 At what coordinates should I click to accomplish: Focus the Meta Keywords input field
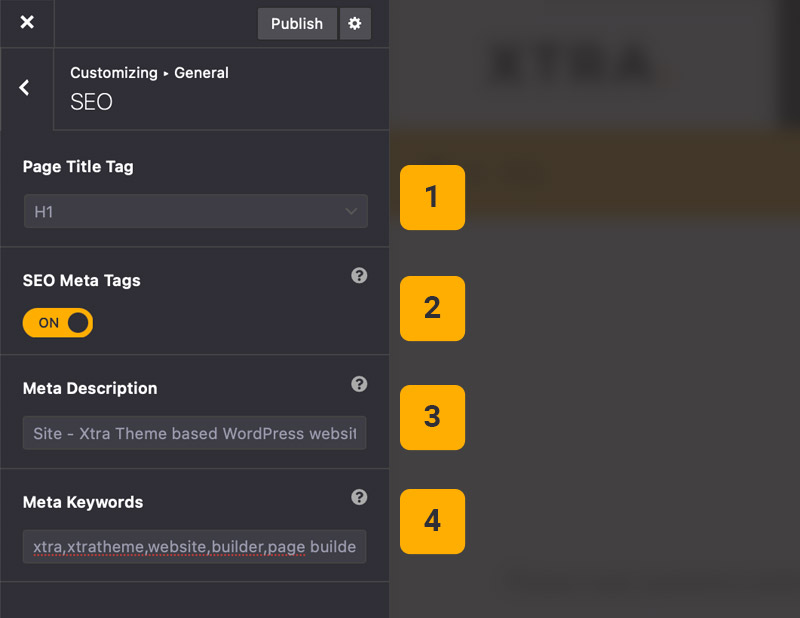click(195, 547)
